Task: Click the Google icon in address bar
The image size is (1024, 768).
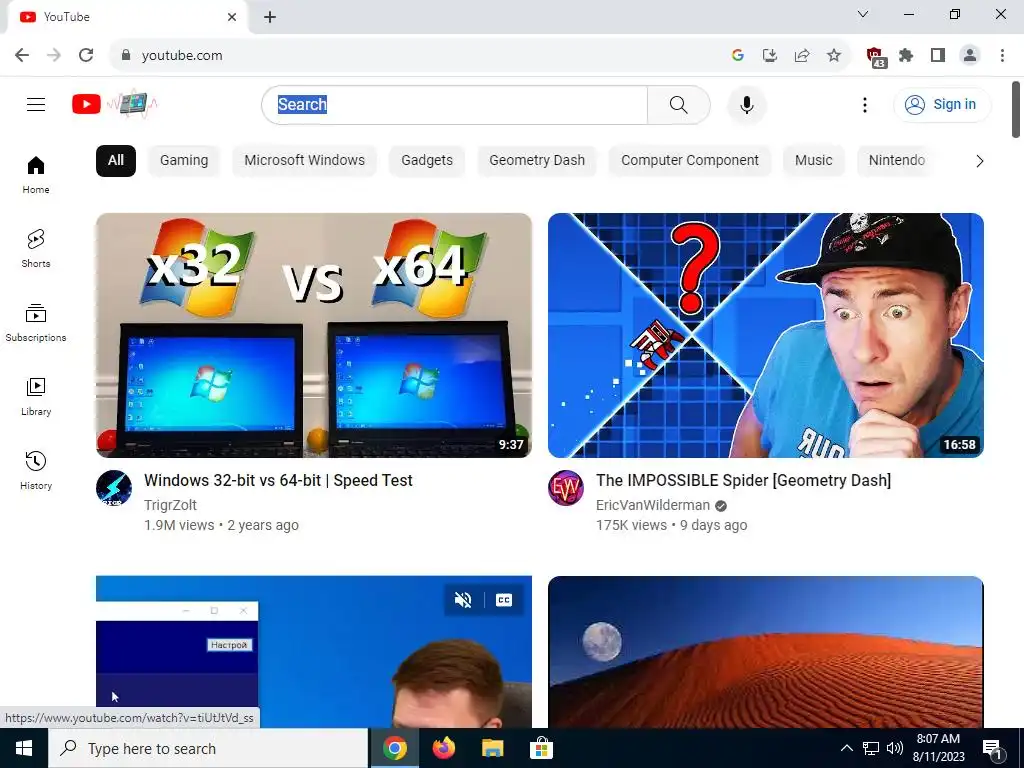Action: [738, 56]
